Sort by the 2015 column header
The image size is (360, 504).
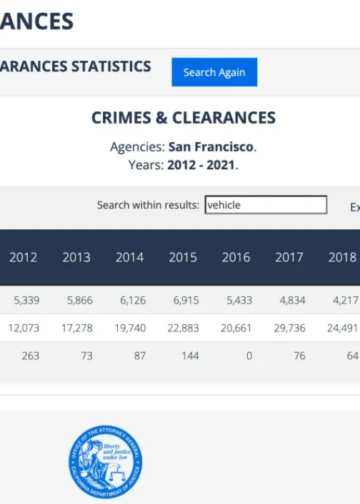coord(183,257)
